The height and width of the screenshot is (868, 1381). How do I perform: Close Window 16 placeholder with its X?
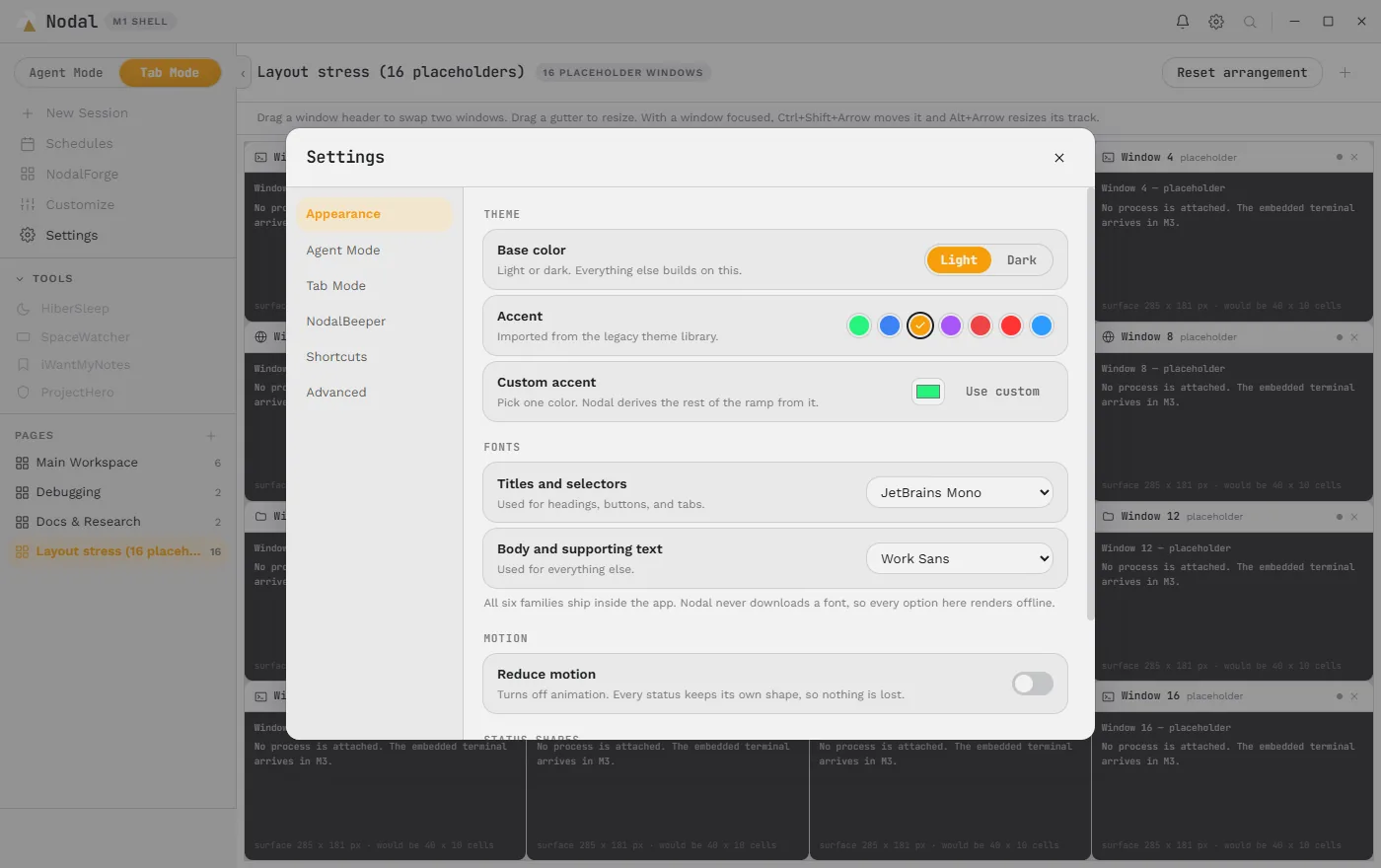point(1354,696)
